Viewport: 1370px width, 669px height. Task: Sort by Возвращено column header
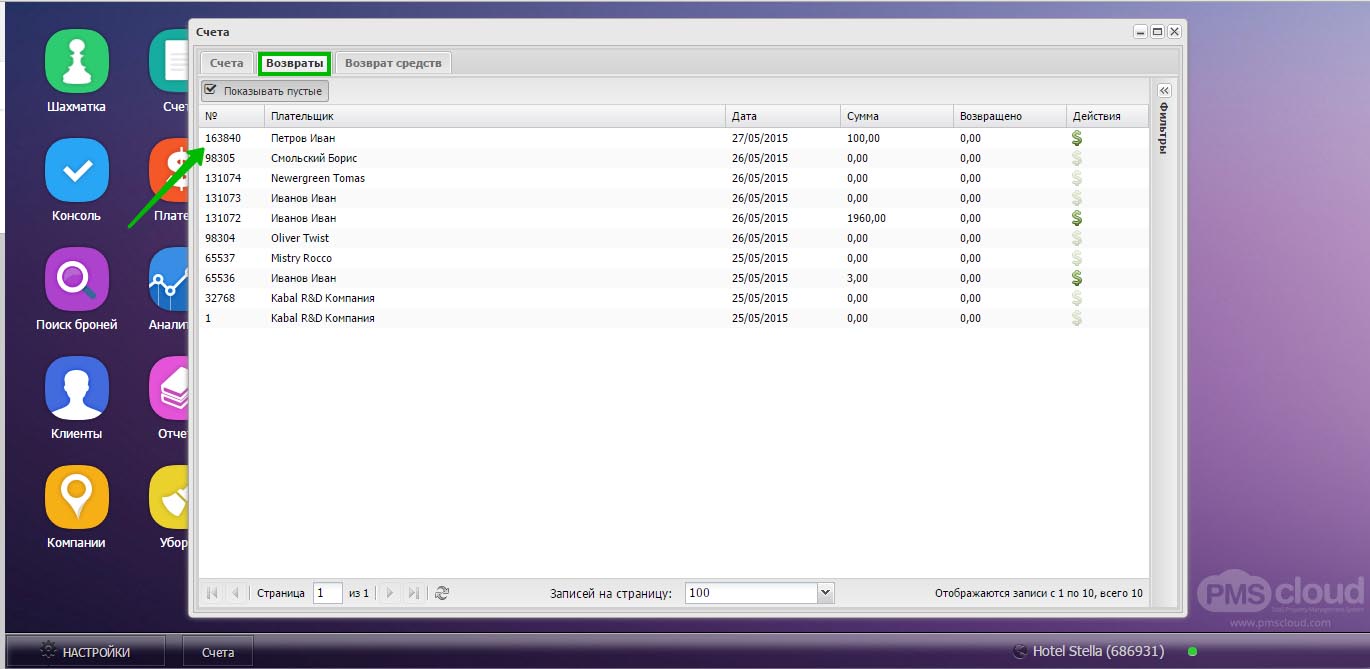(x=1010, y=116)
